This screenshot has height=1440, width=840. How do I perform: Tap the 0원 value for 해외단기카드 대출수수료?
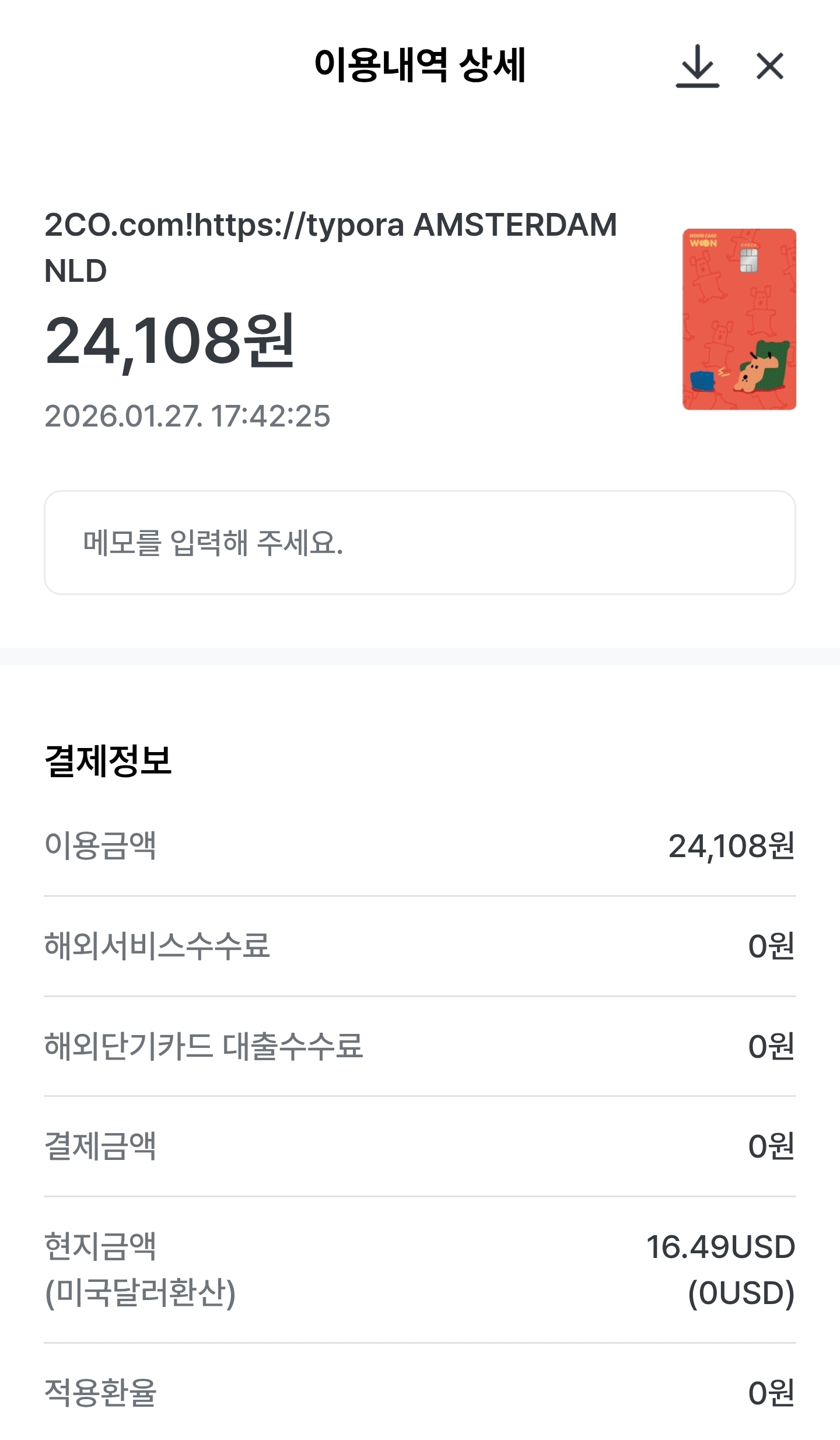tap(771, 1046)
